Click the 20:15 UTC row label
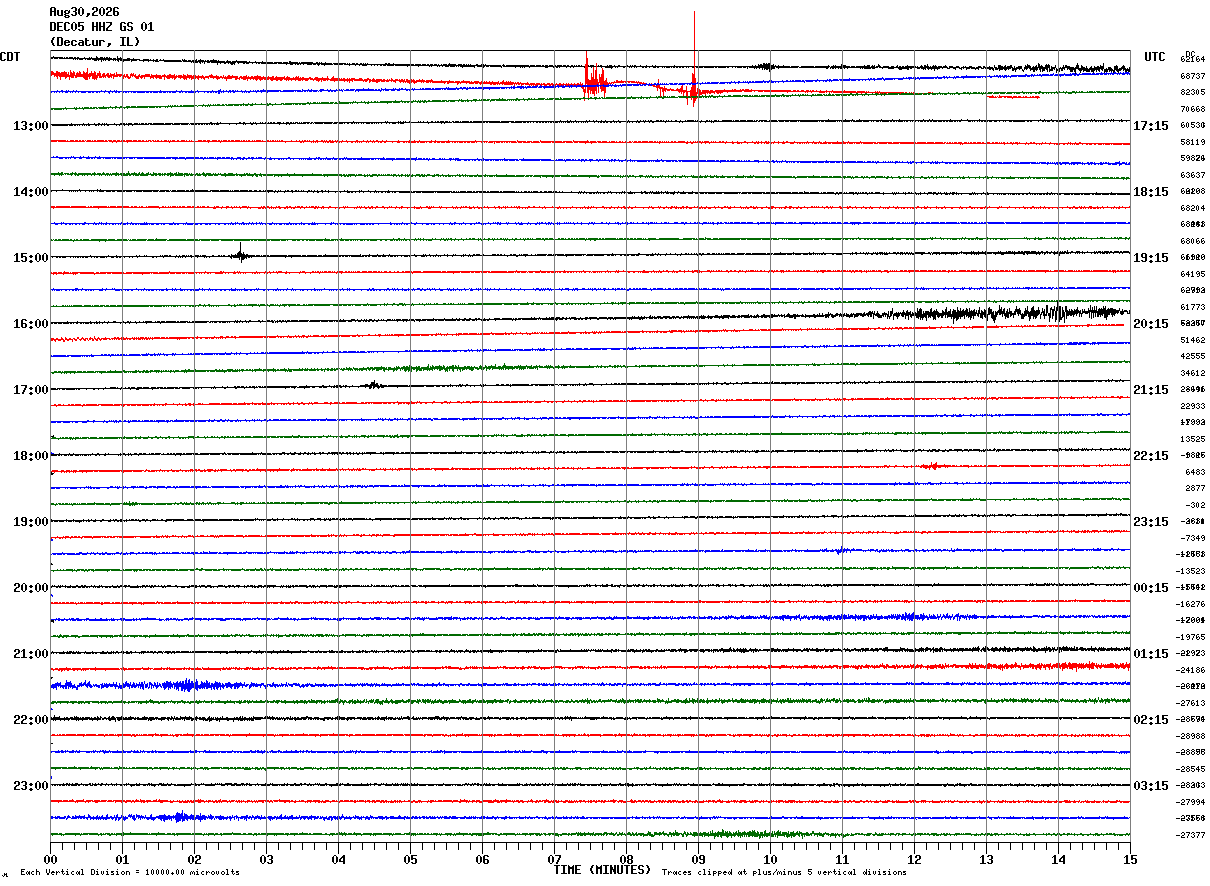This screenshot has height=886, width=1210. (x=1151, y=324)
